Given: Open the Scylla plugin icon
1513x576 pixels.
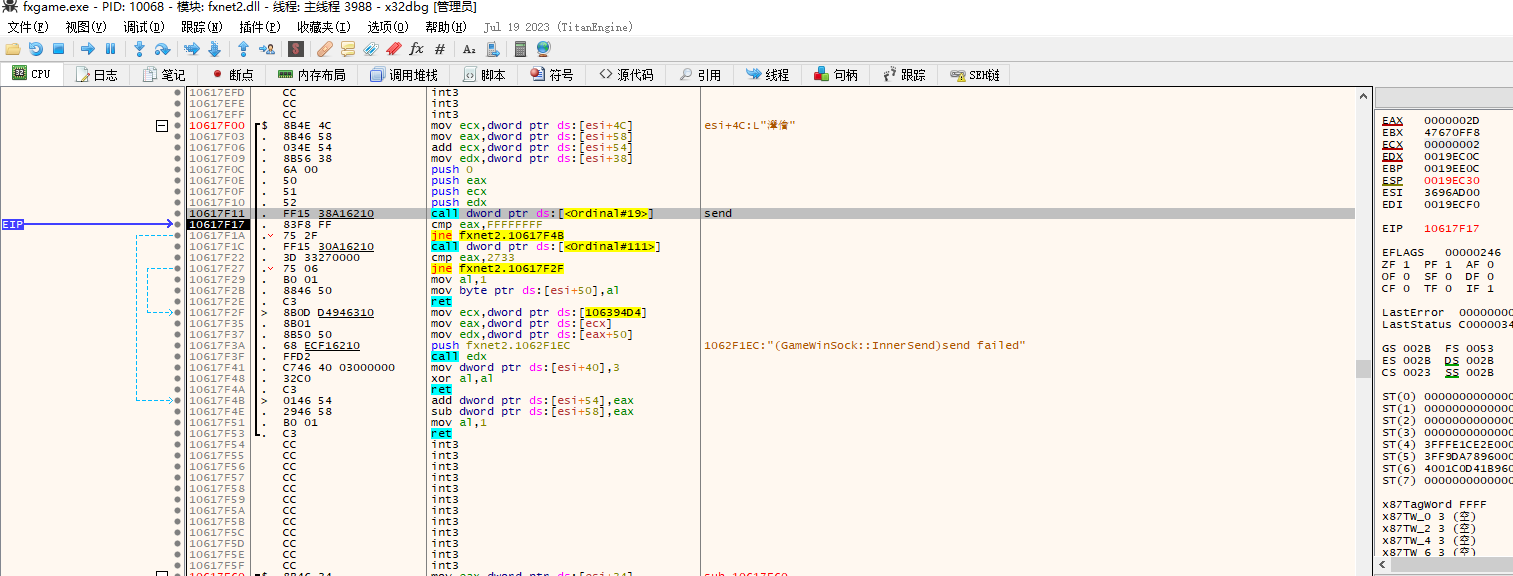Looking at the screenshot, I should (x=296, y=48).
